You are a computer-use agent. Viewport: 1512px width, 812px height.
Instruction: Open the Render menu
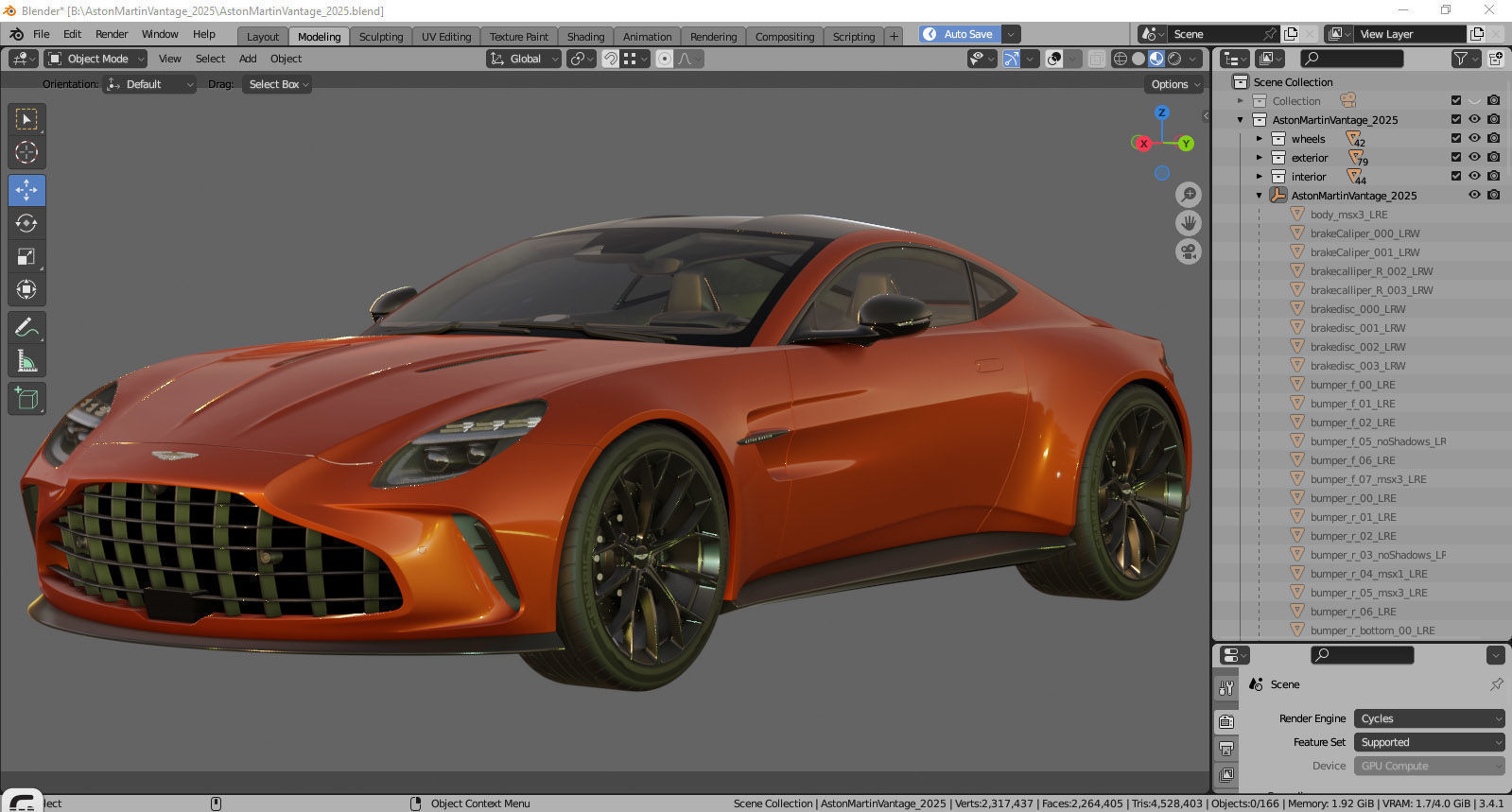pyautogui.click(x=112, y=34)
